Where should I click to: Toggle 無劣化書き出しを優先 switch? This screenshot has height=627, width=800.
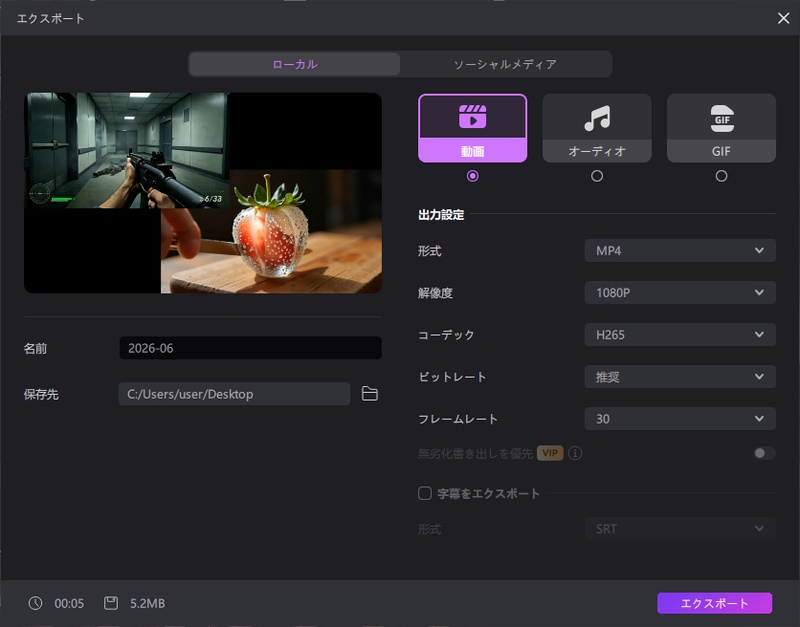click(764, 453)
